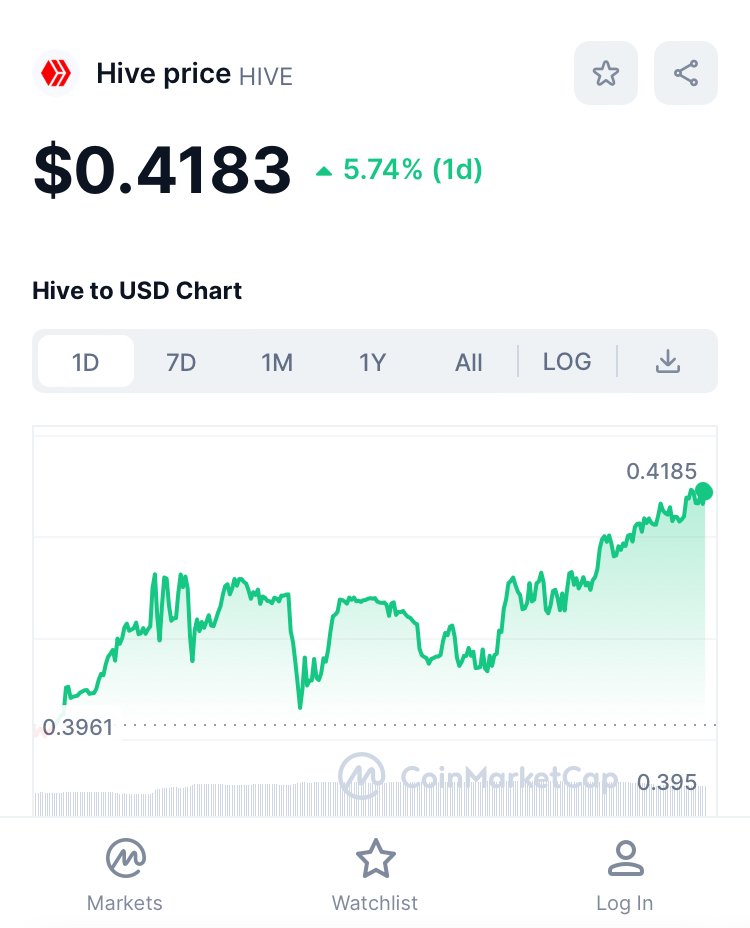The width and height of the screenshot is (750, 928).
Task: Download chart data with the download icon
Action: pos(668,361)
